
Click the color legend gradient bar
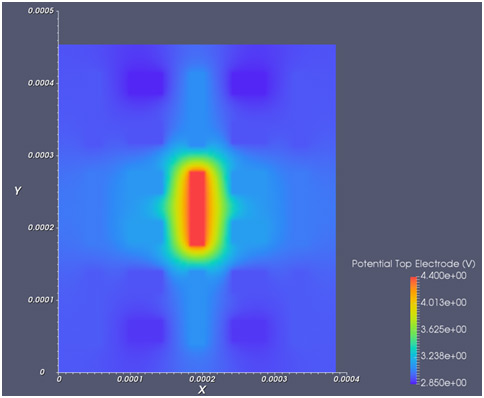(x=413, y=330)
